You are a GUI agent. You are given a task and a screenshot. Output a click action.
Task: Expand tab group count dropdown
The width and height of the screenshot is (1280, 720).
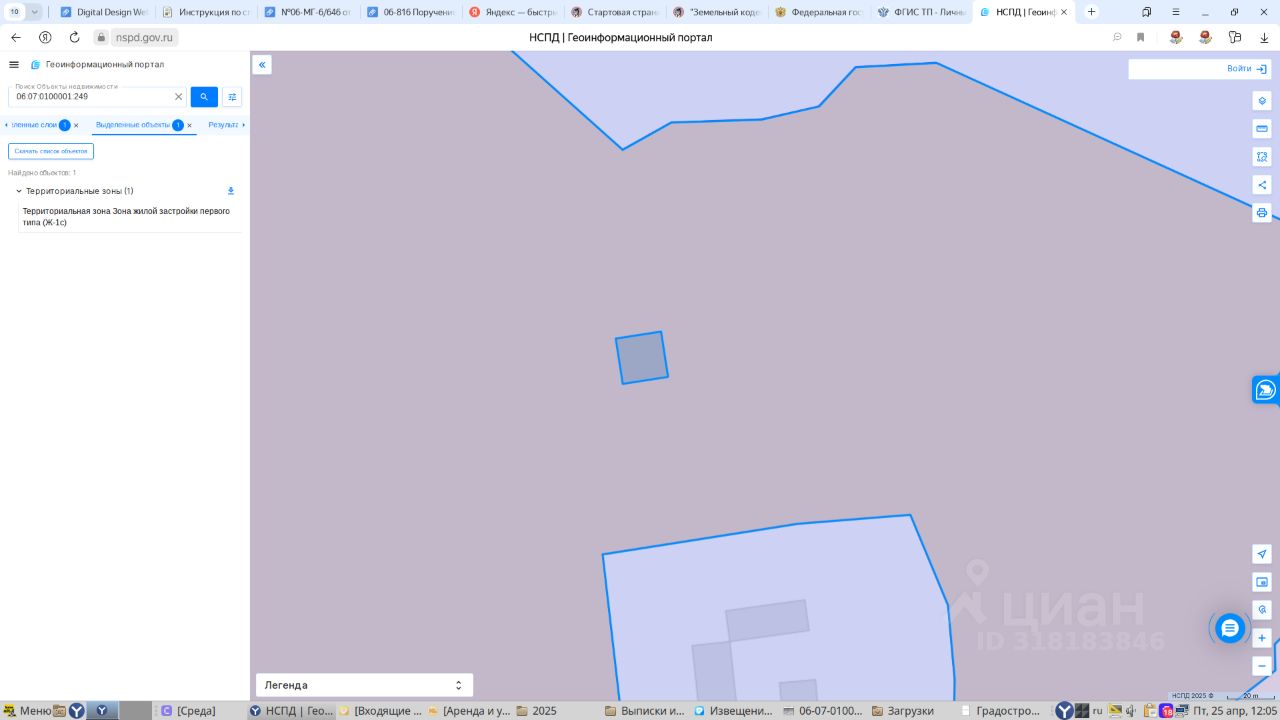pyautogui.click(x=35, y=12)
